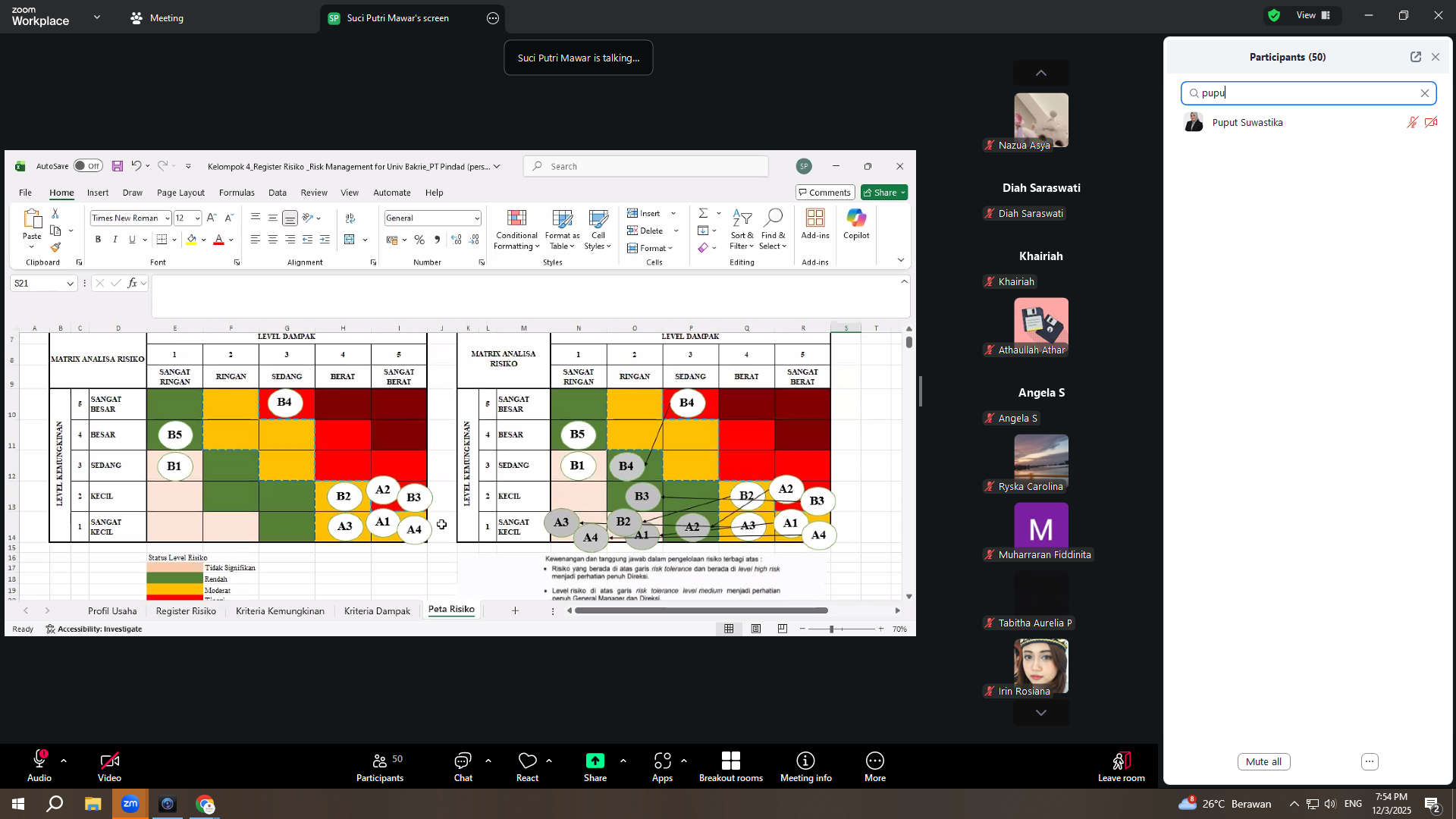Viewport: 1456px width, 819px height.
Task: Open Zoom Apps
Action: (662, 767)
